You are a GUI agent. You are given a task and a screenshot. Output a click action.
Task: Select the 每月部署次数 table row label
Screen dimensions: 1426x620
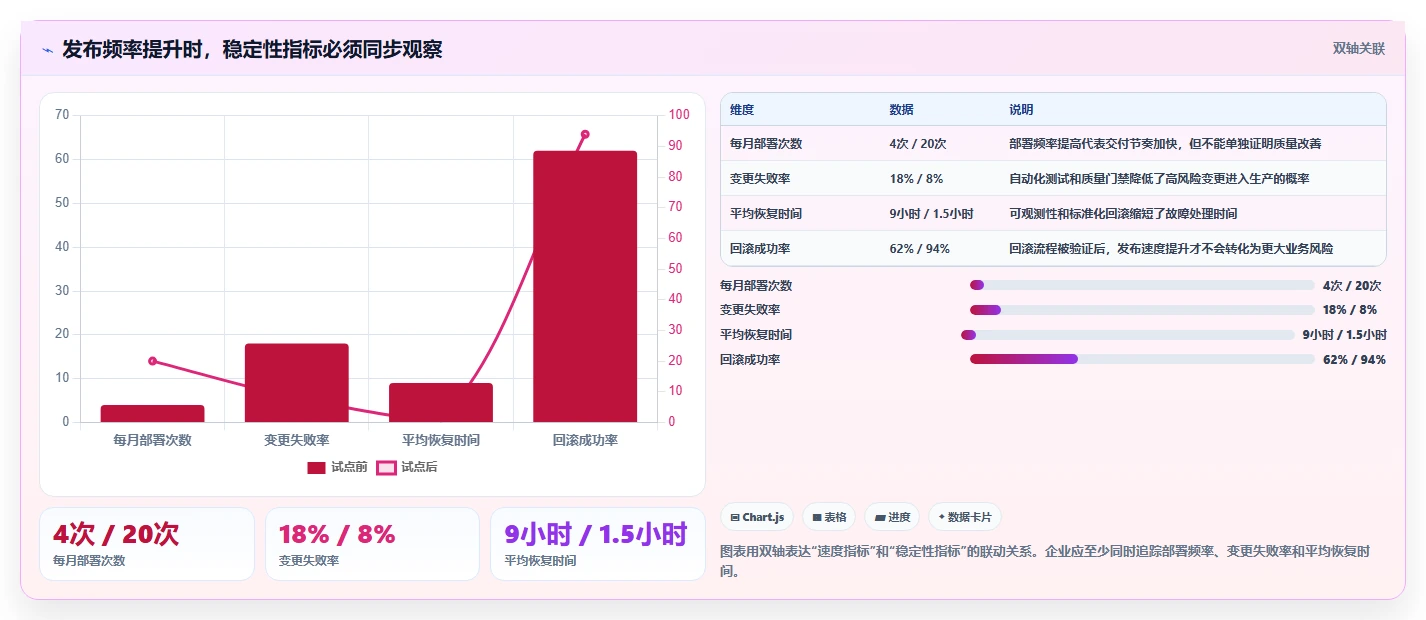click(766, 144)
